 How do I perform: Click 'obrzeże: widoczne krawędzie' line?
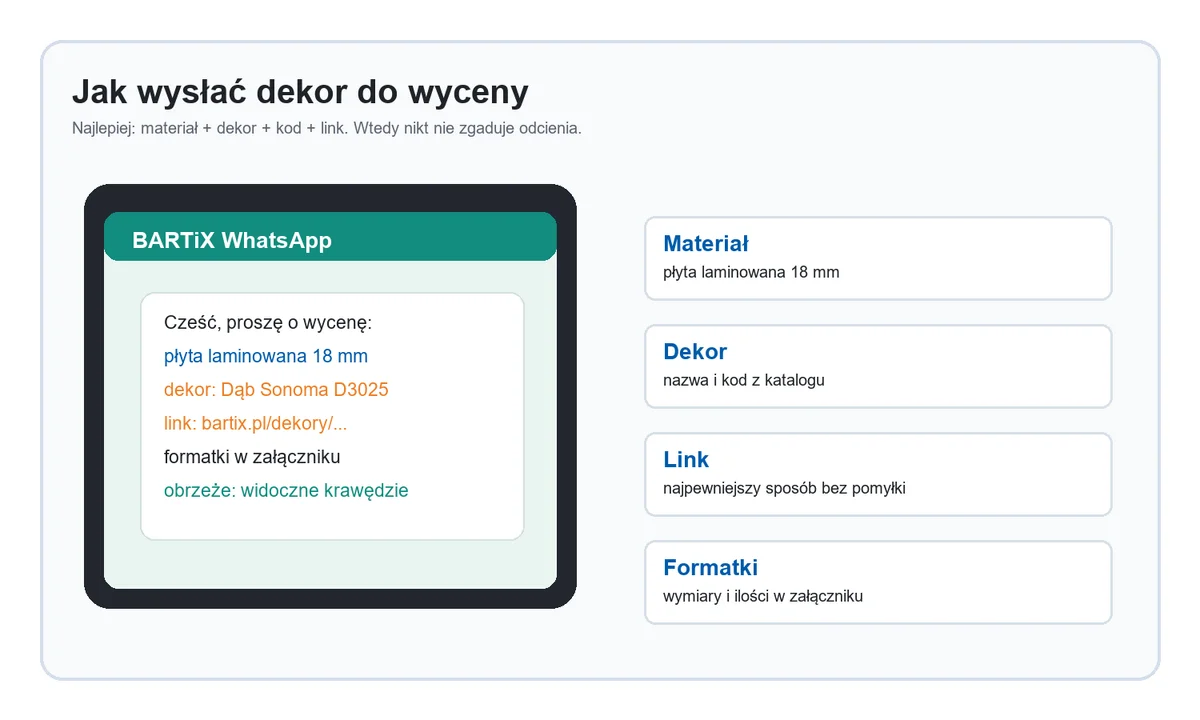point(286,491)
